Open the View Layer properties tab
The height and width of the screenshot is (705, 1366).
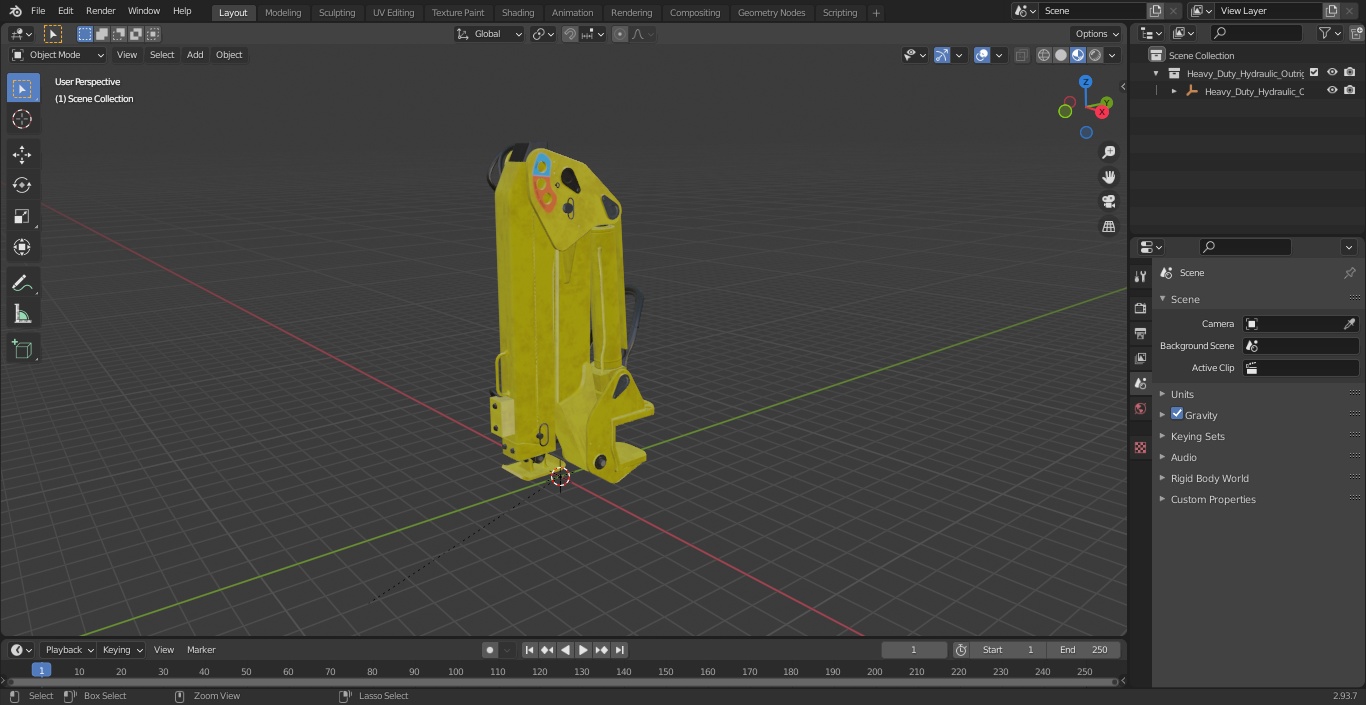pos(1140,358)
